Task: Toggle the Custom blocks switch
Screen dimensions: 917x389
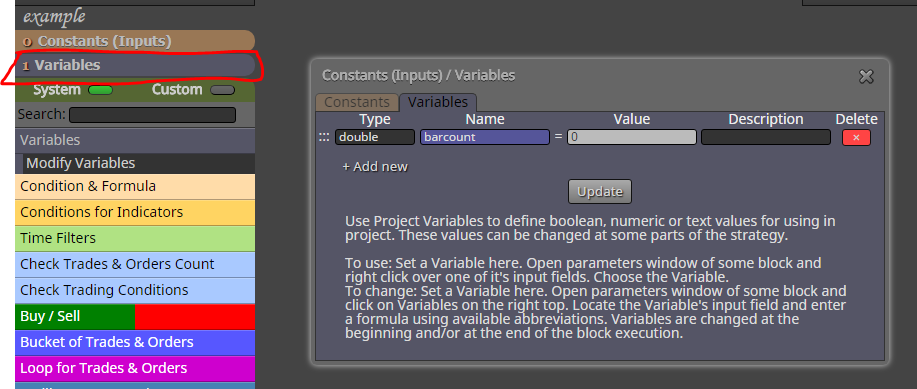Action: point(222,90)
